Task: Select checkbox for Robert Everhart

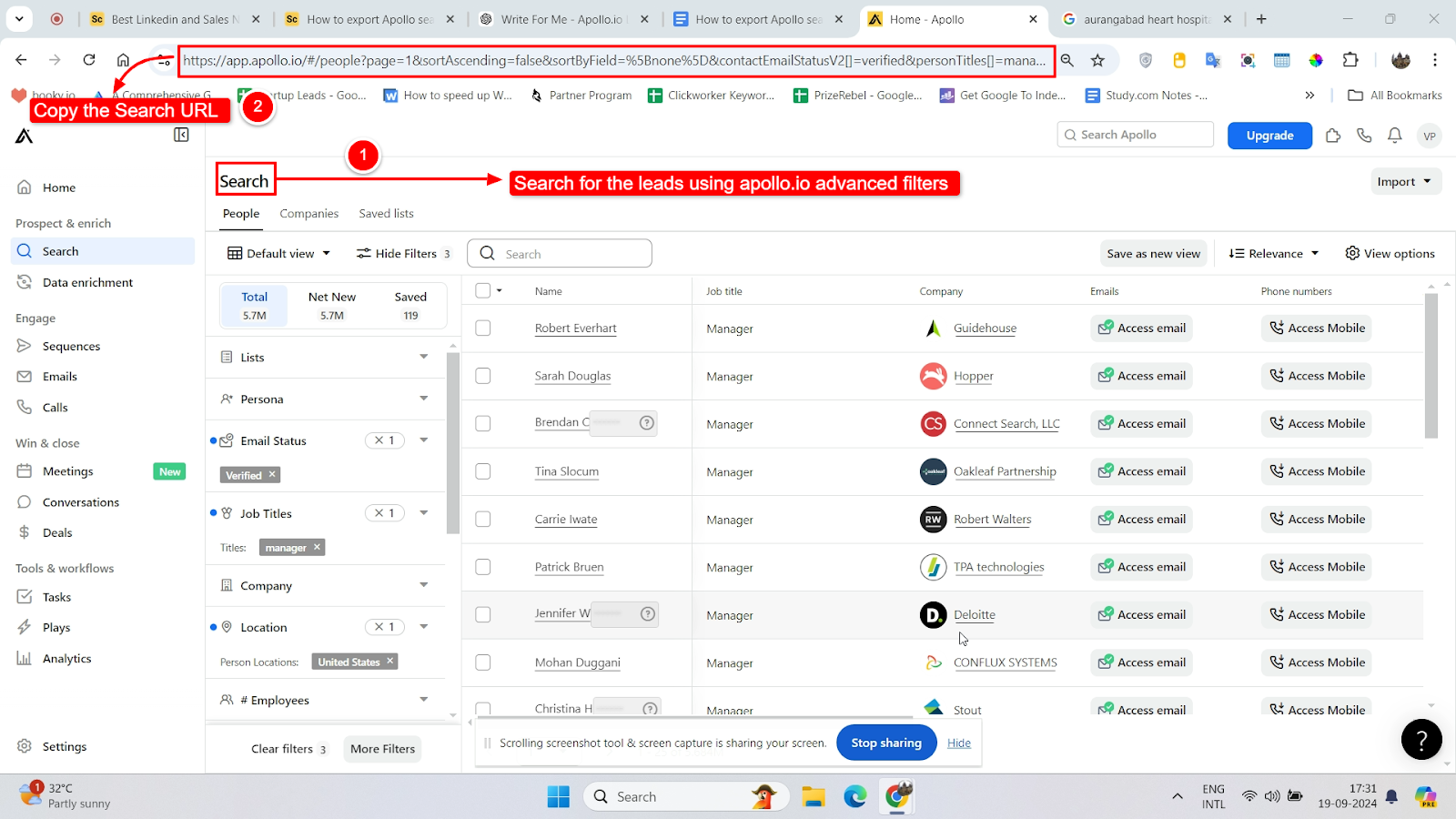Action: coord(483,328)
